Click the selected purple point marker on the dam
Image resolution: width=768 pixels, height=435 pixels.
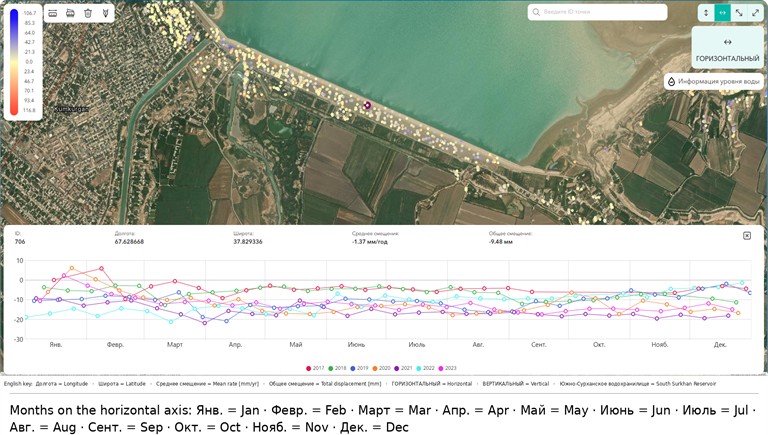tap(367, 105)
